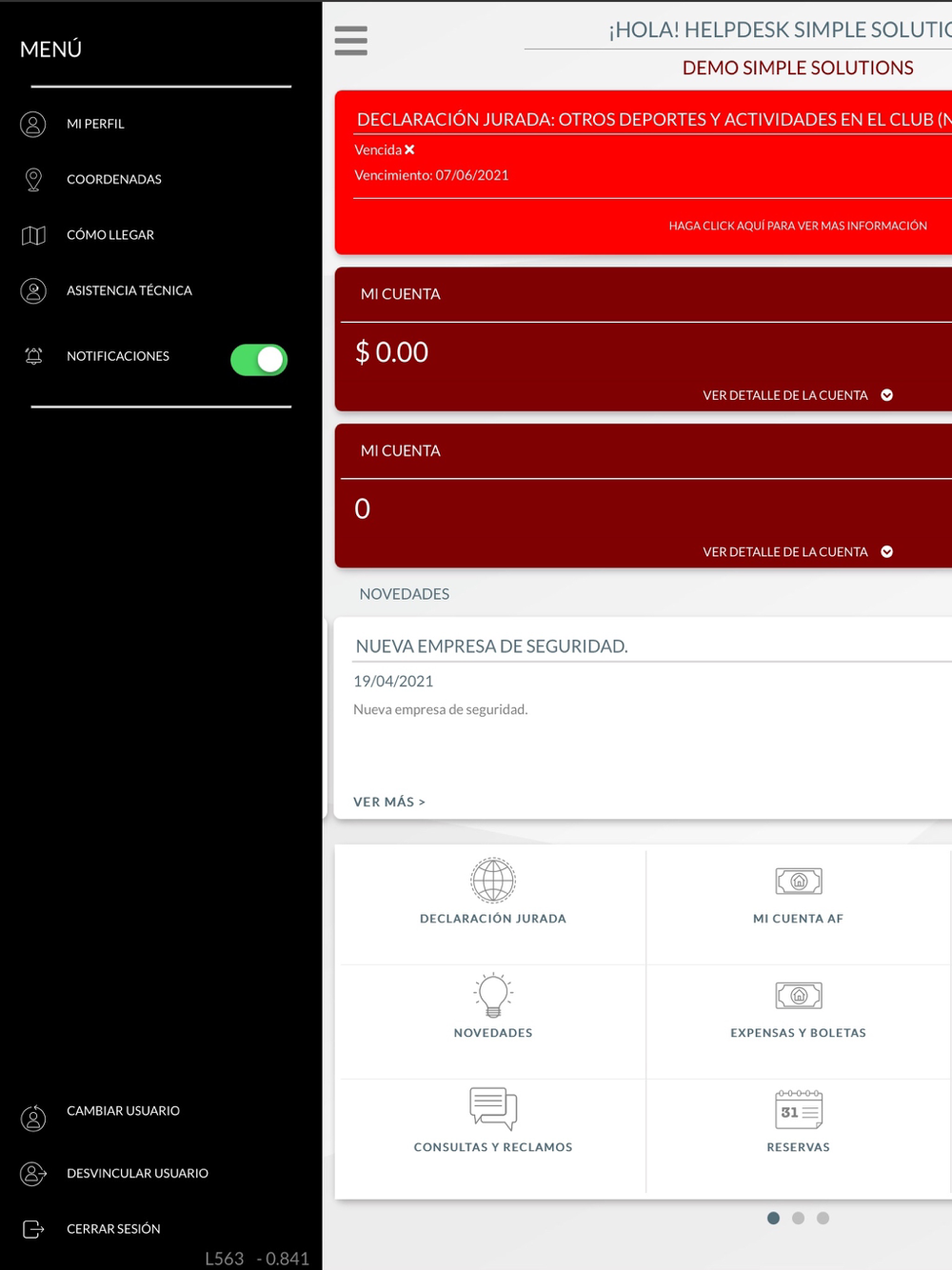Click the X icon next to Vencida
Viewport: 952px width, 1270px height.
click(409, 149)
